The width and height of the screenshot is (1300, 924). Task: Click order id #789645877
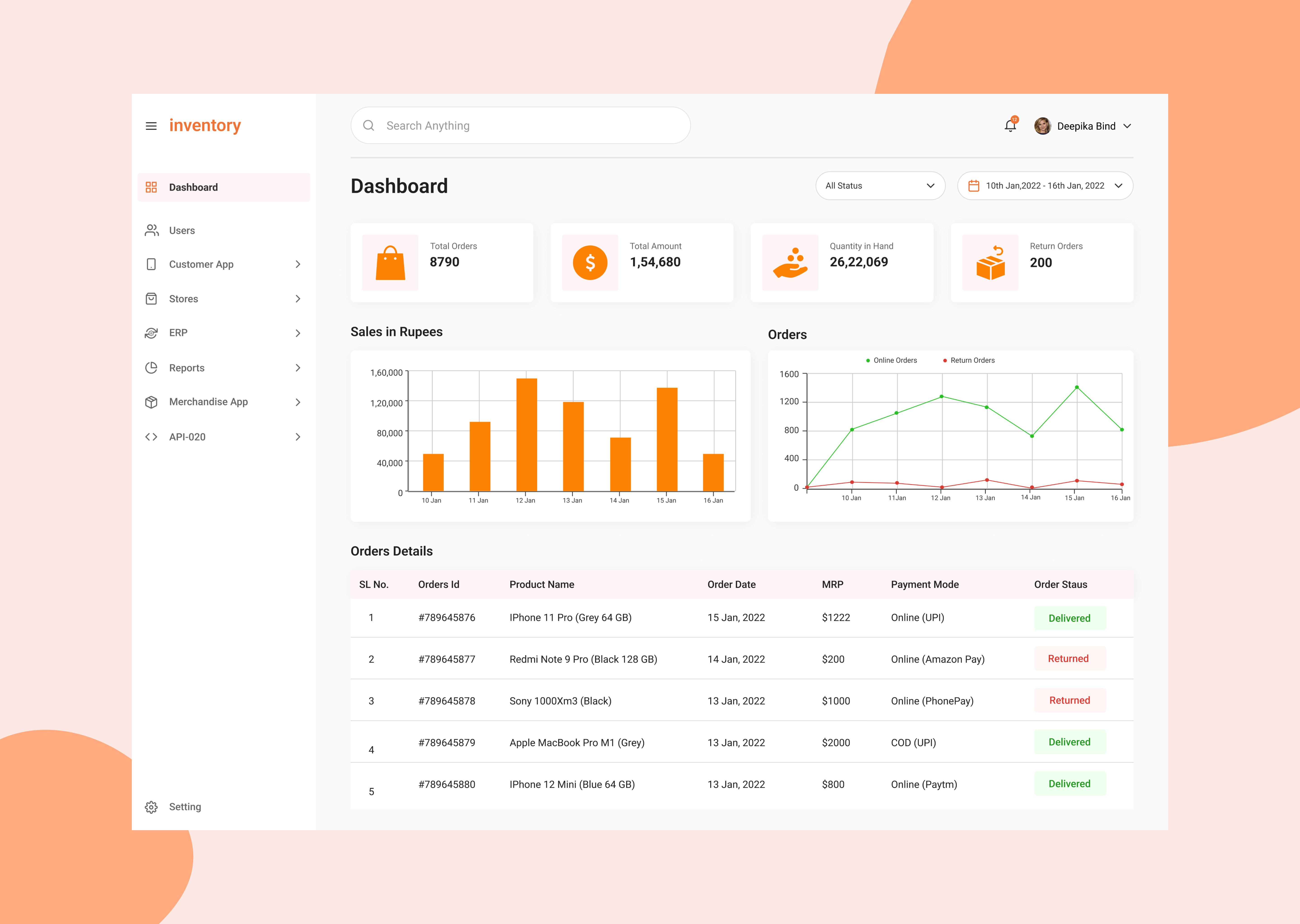[447, 659]
